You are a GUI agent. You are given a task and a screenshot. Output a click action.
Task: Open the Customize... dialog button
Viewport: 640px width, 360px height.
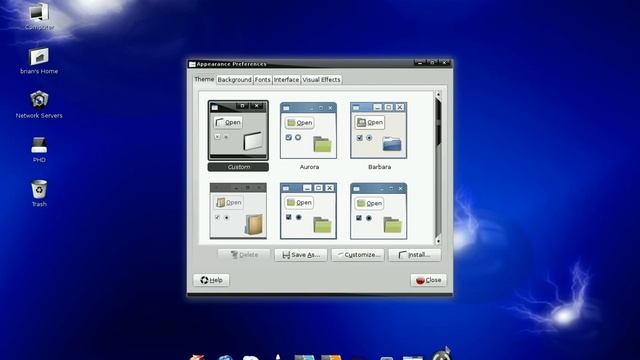358,255
